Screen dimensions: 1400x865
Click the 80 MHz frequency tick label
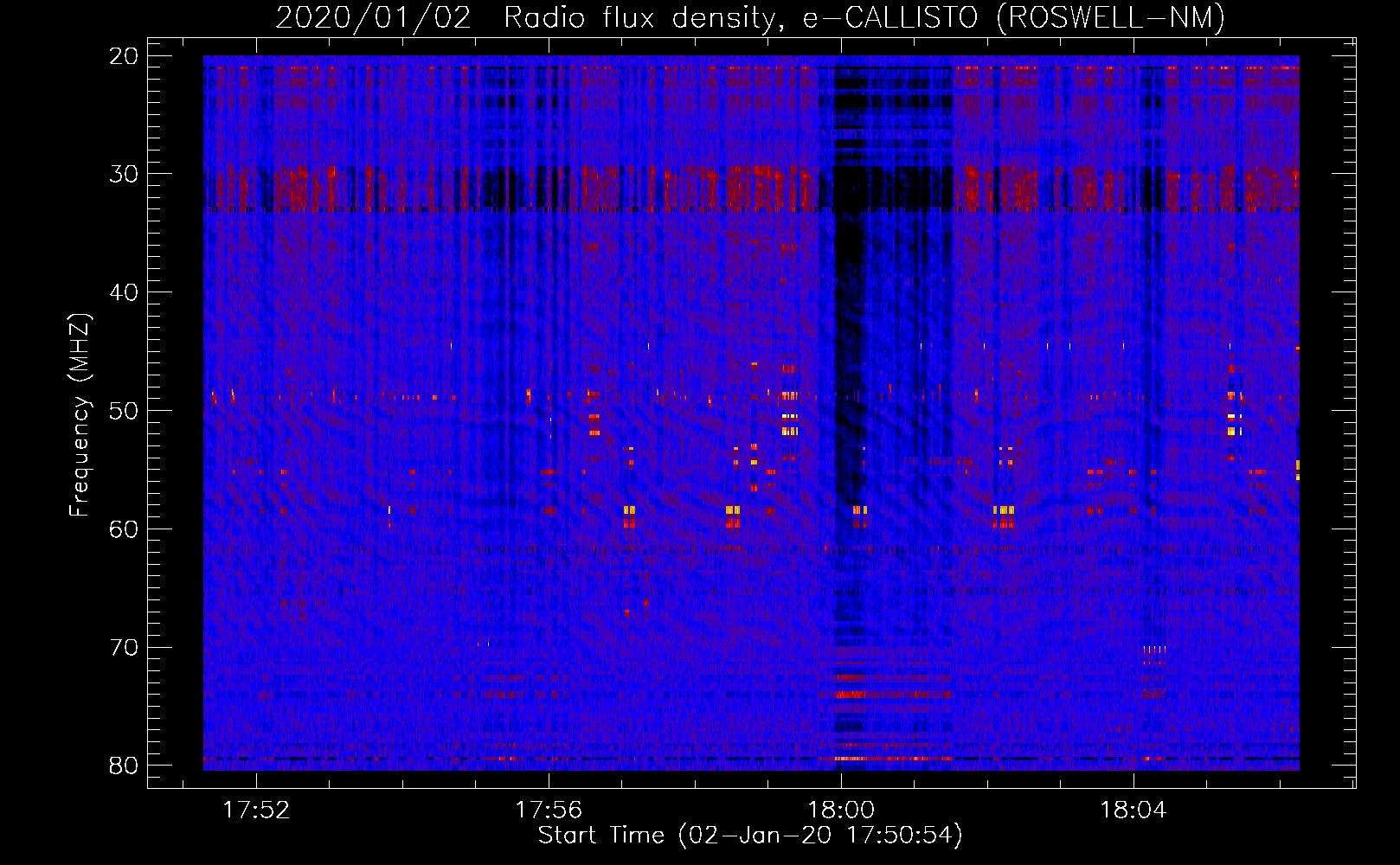(x=125, y=766)
